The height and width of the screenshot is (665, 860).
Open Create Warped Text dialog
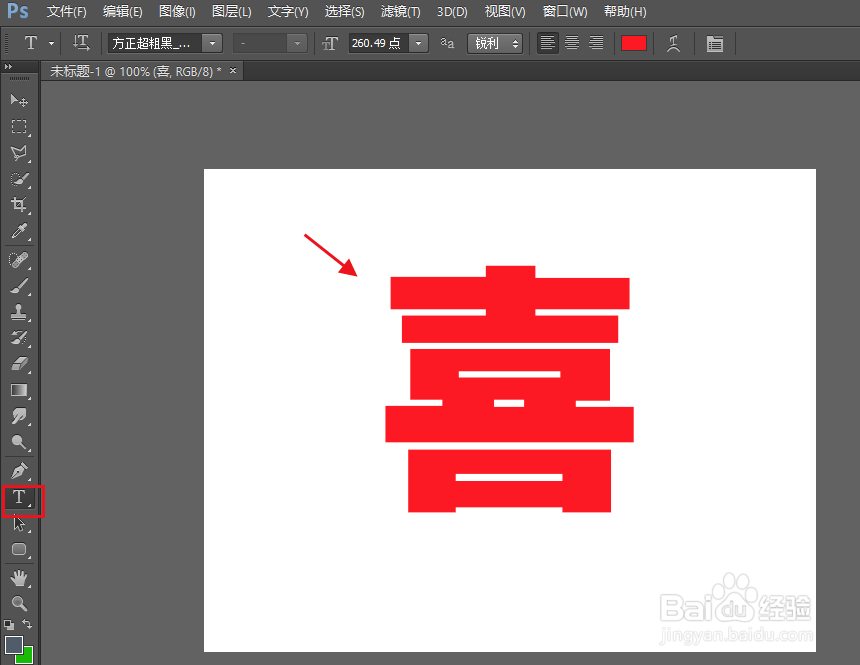[x=674, y=43]
